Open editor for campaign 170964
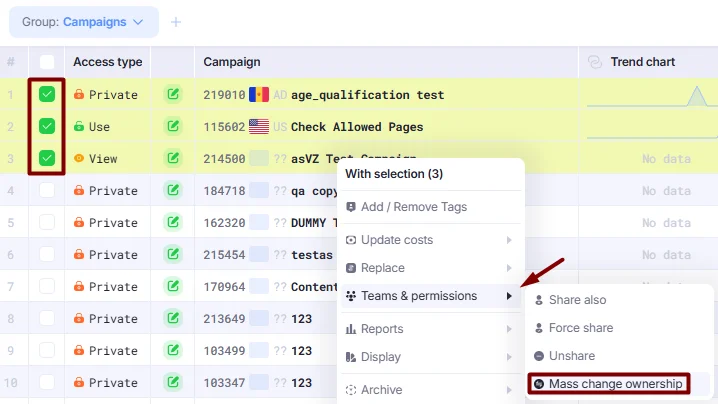The height and width of the screenshot is (404, 718). (173, 287)
